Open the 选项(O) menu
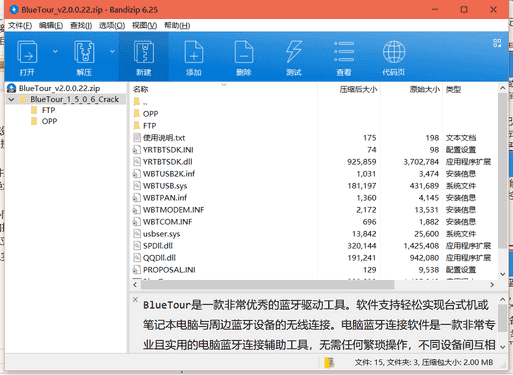Viewport: 513px width, 375px height. click(x=112, y=26)
